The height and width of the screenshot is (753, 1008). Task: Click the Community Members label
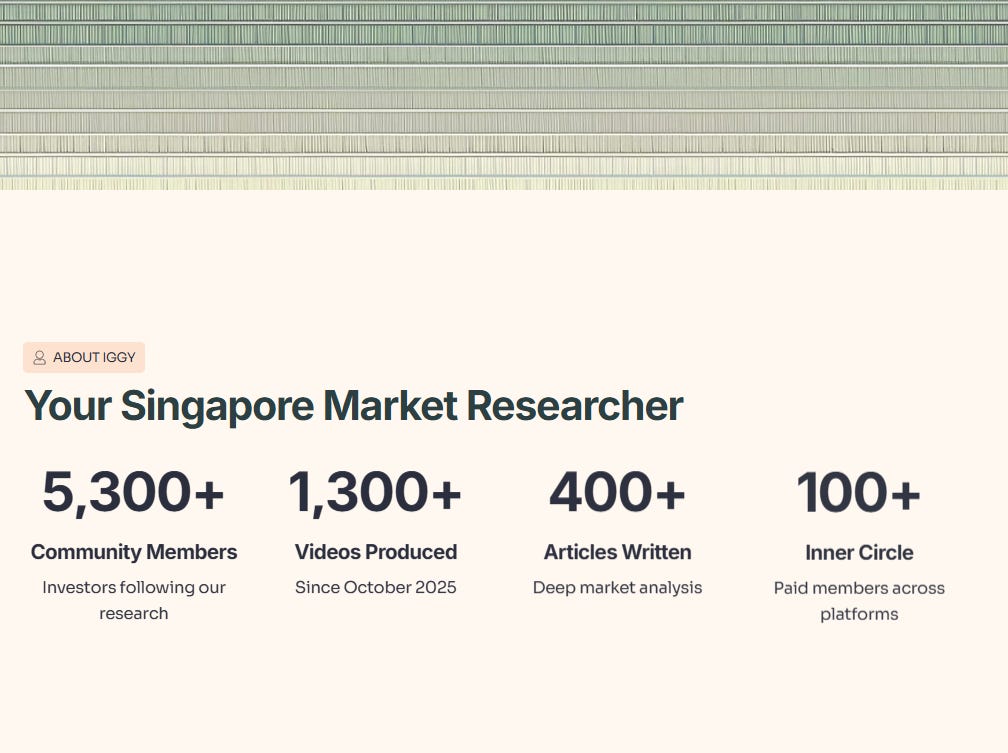point(134,552)
